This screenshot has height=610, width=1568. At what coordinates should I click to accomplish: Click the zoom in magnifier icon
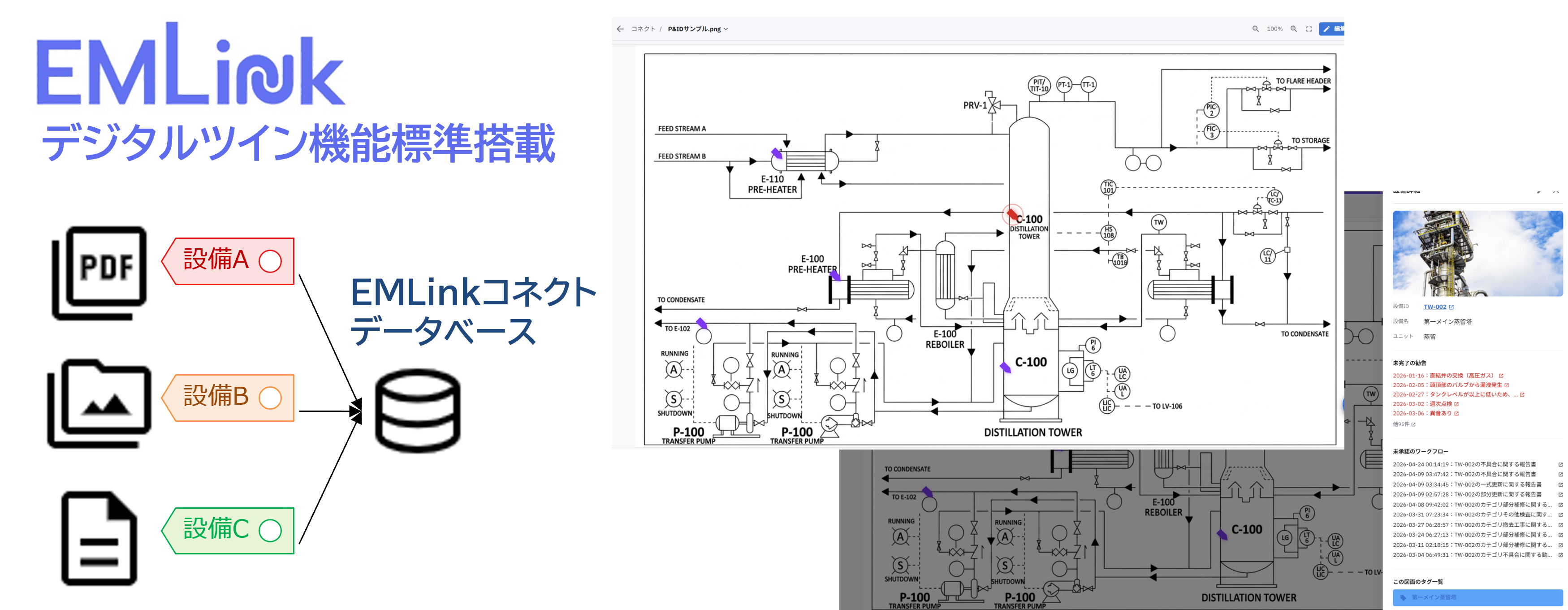tap(1293, 29)
